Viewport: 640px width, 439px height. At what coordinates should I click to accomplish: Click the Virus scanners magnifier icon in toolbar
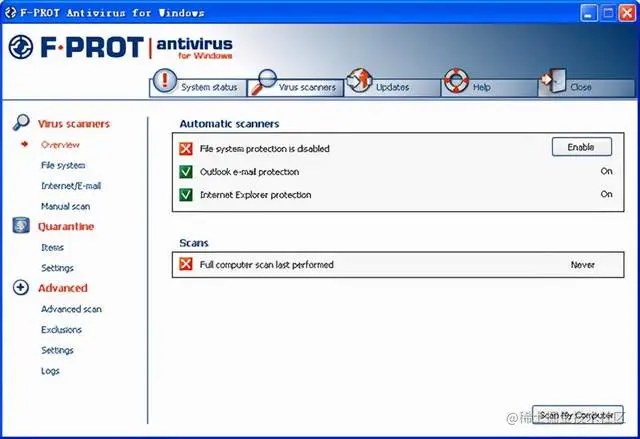[263, 82]
